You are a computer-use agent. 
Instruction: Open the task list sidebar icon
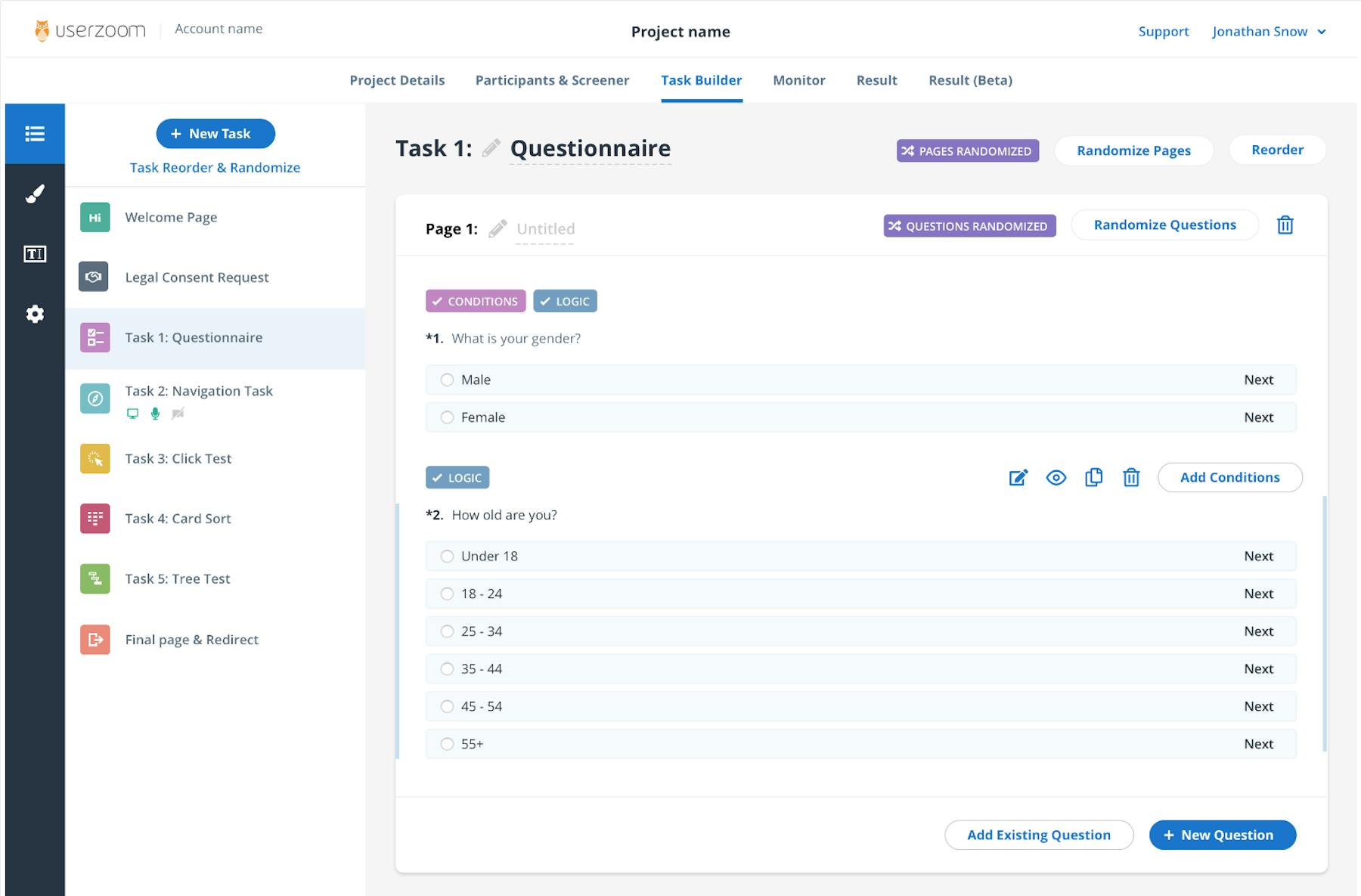click(x=35, y=134)
